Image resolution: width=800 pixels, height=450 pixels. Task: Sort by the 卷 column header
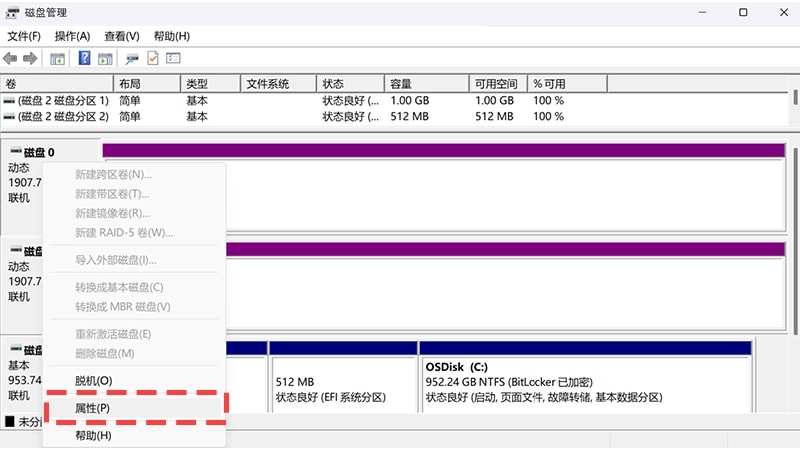[x=57, y=84]
